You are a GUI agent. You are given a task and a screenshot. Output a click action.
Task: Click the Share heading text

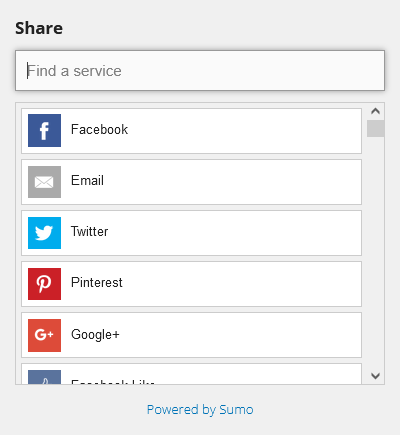[x=39, y=28]
